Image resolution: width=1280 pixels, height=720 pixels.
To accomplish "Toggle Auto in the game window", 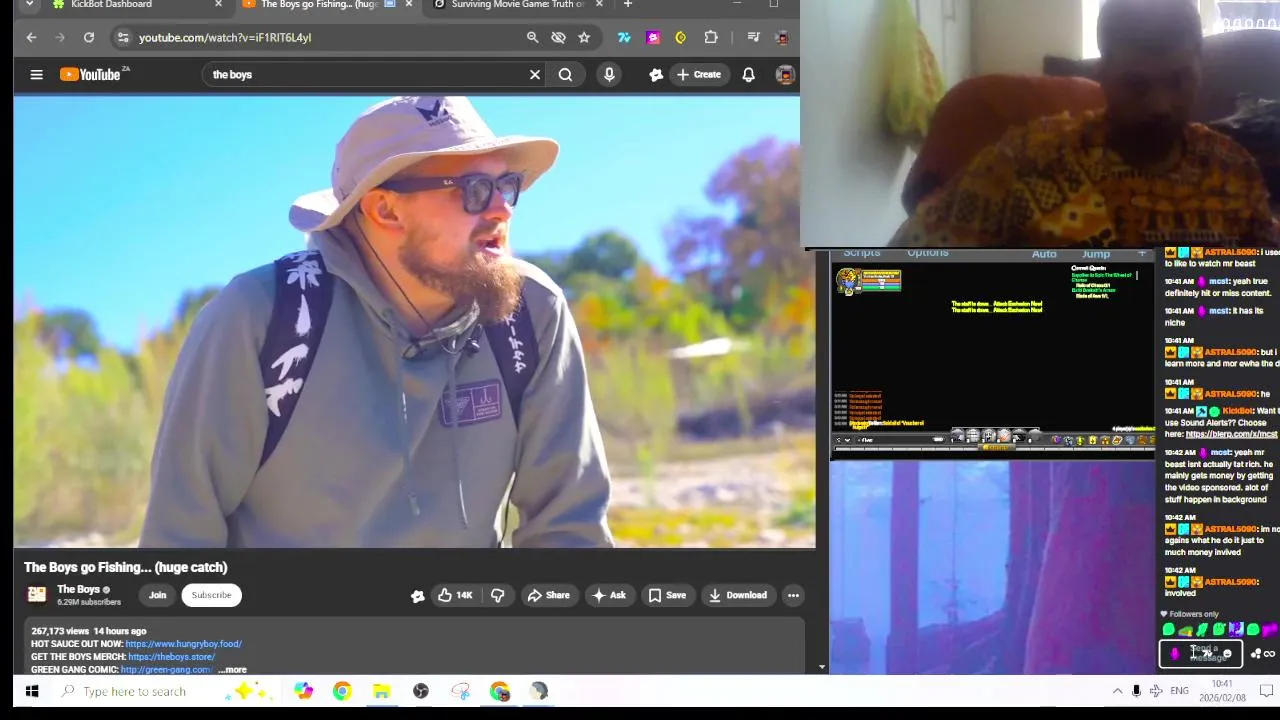I will coord(1044,254).
